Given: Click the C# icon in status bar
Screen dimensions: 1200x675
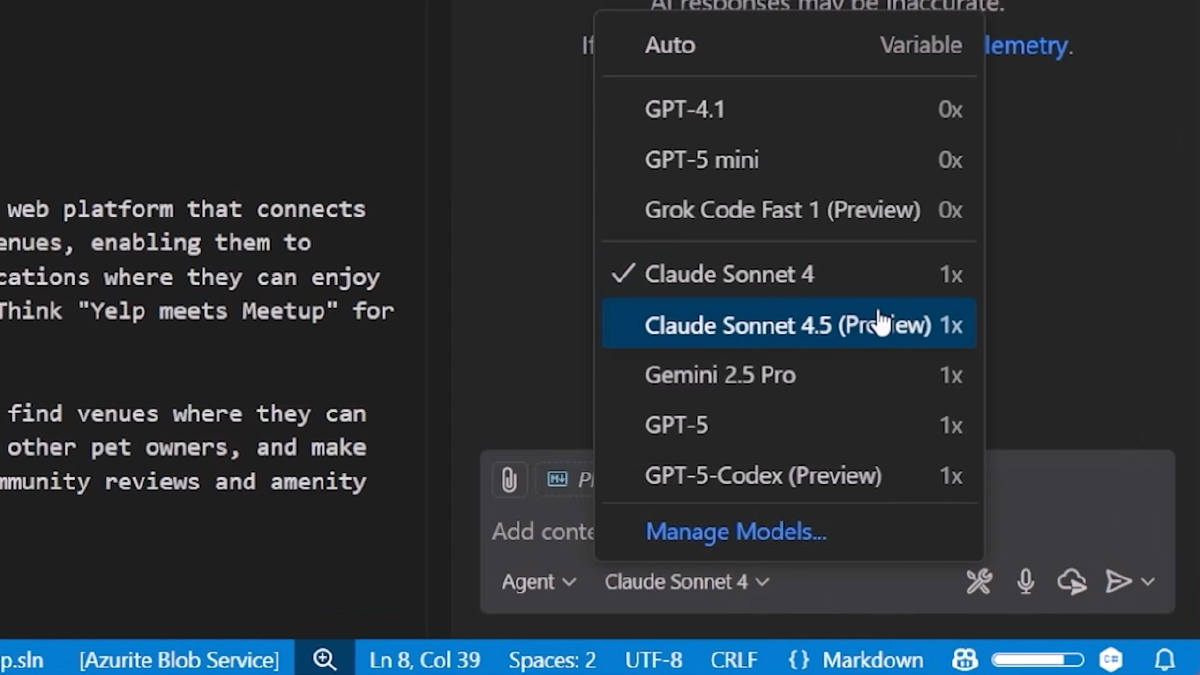Looking at the screenshot, I should (1111, 660).
